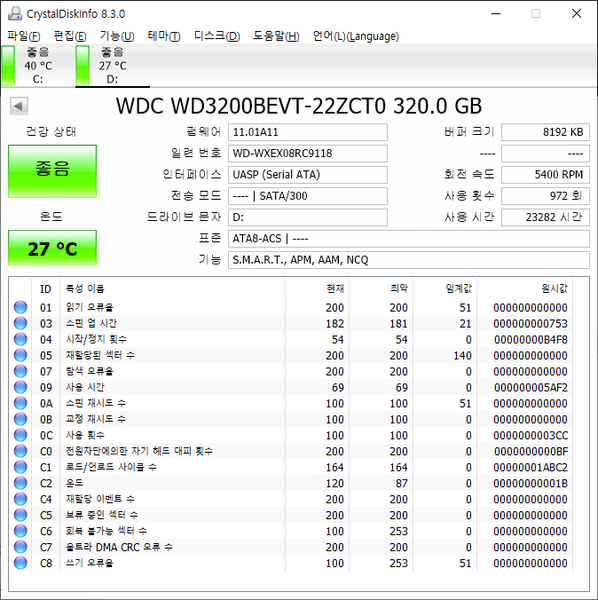598x600 pixels.
Task: Select the 스핀 업 시간 attribute row
Action: tap(291, 323)
